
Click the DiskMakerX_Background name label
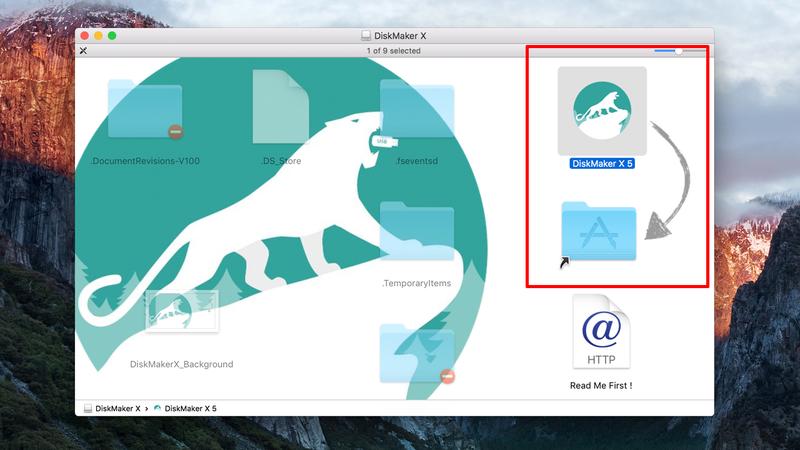[x=182, y=364]
